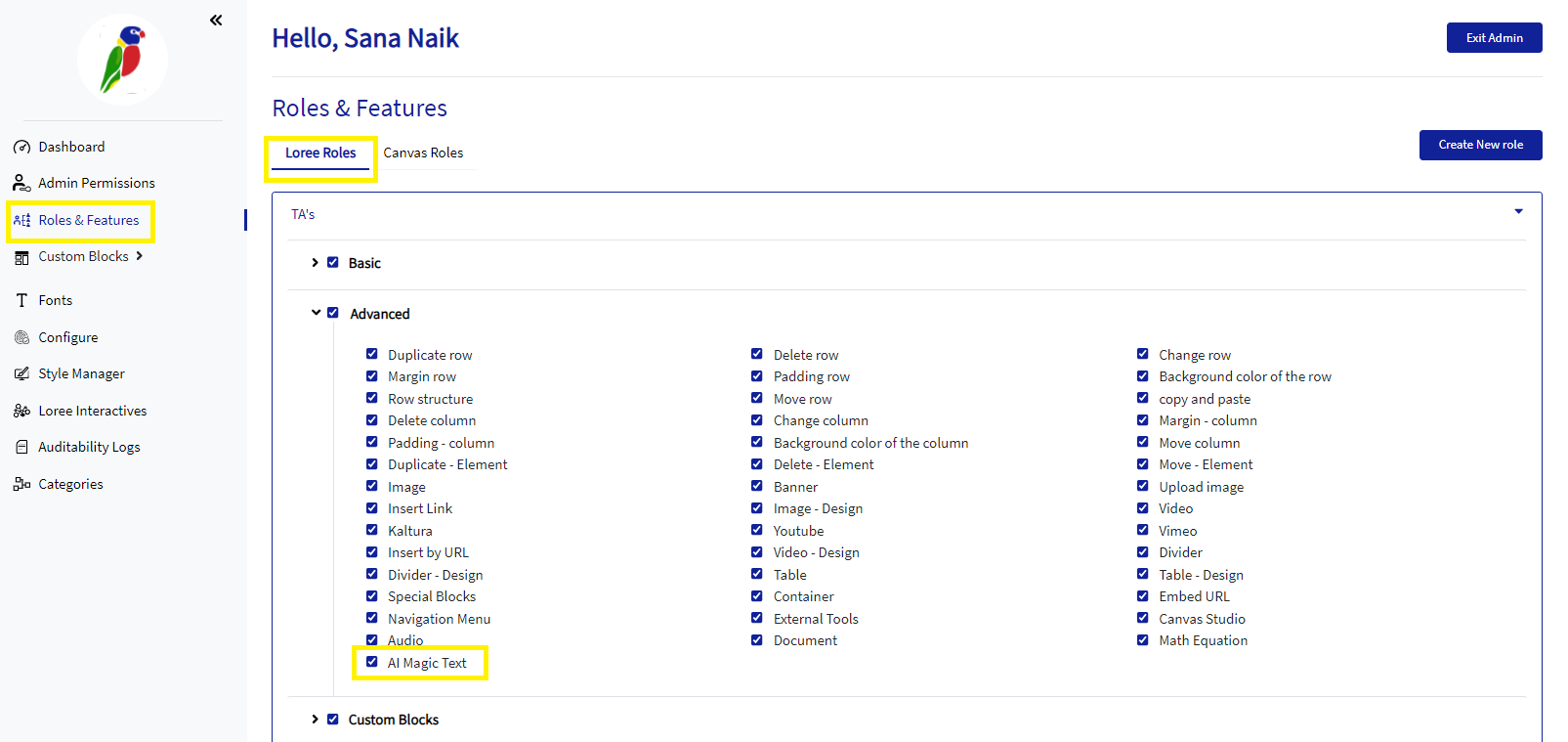1568x742 pixels.
Task: Uncheck the Padding row checkbox
Action: coord(757,376)
